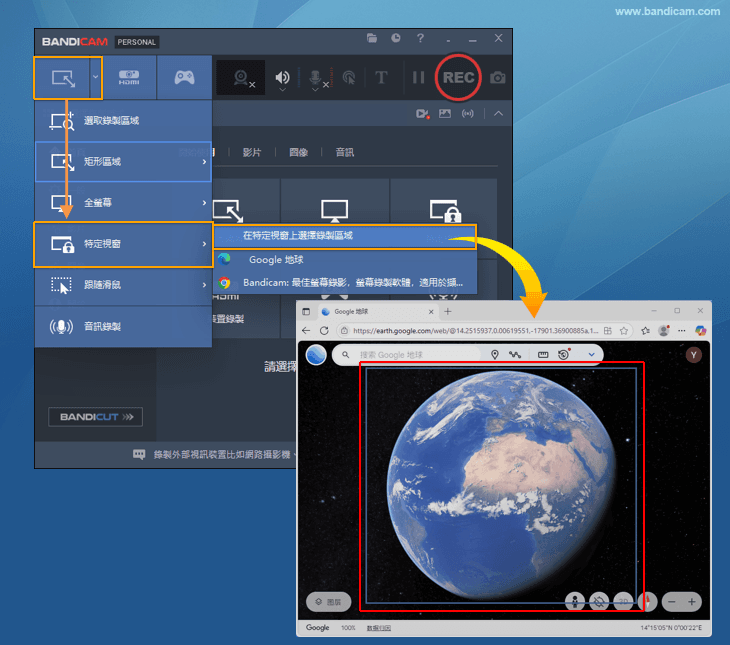Image resolution: width=730 pixels, height=645 pixels.
Task: Open the BANDICUT button
Action: pos(95,417)
